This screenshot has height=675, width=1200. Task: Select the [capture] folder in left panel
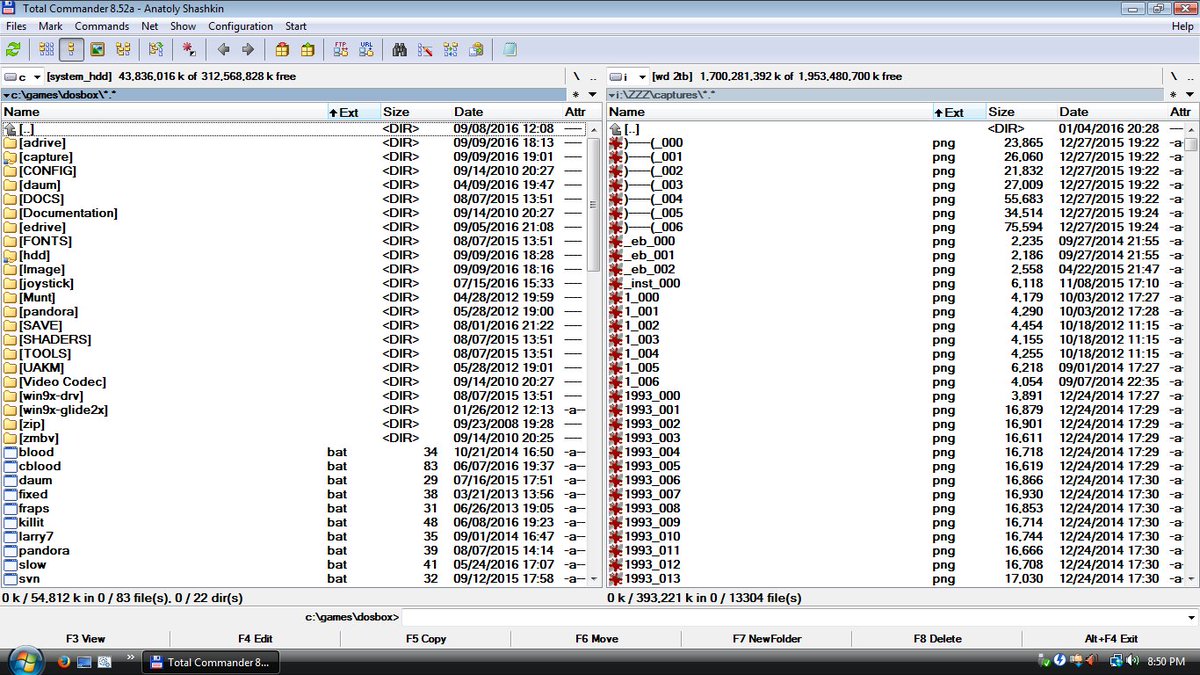[292, 156]
